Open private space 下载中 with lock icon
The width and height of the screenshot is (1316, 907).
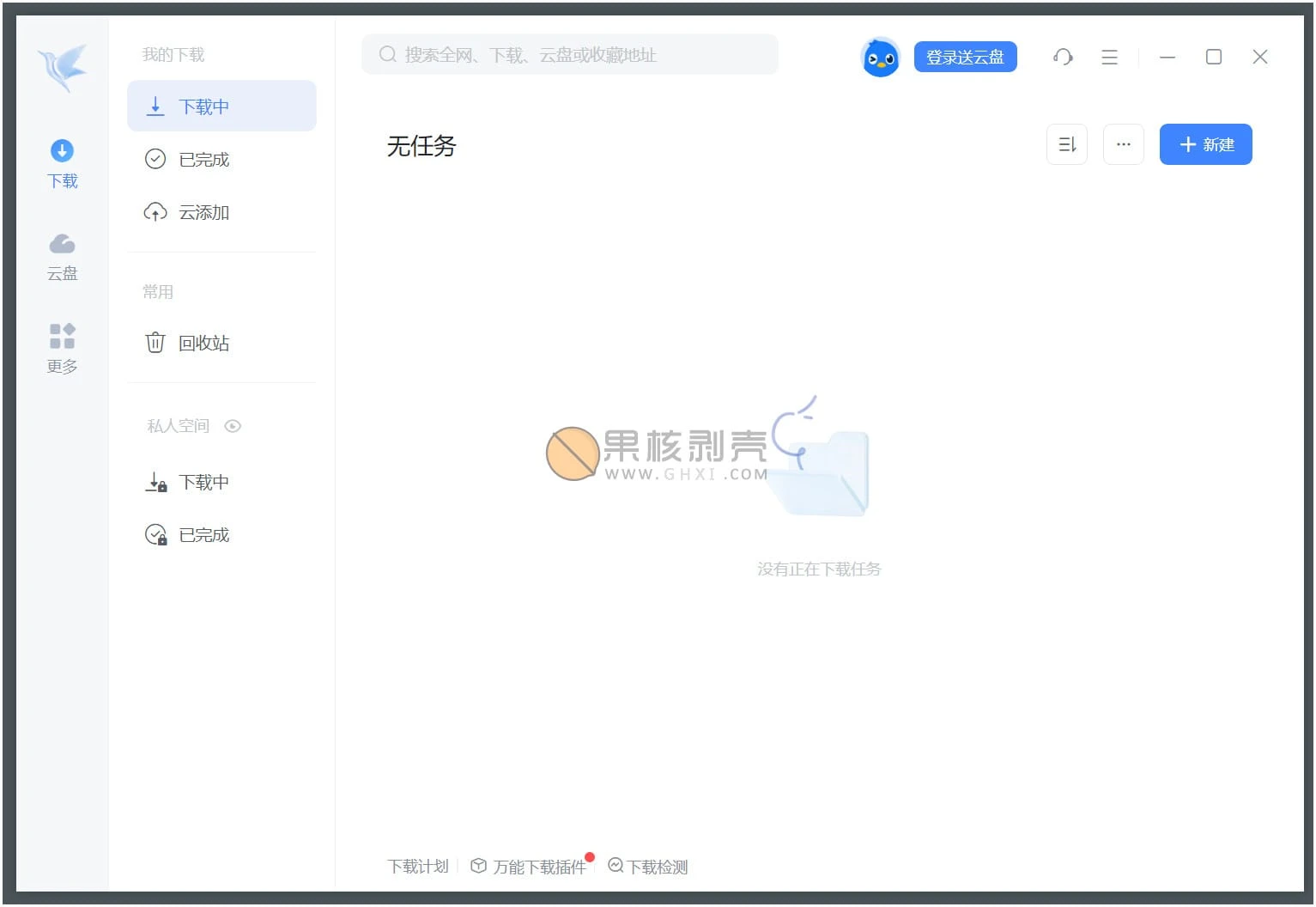203,483
